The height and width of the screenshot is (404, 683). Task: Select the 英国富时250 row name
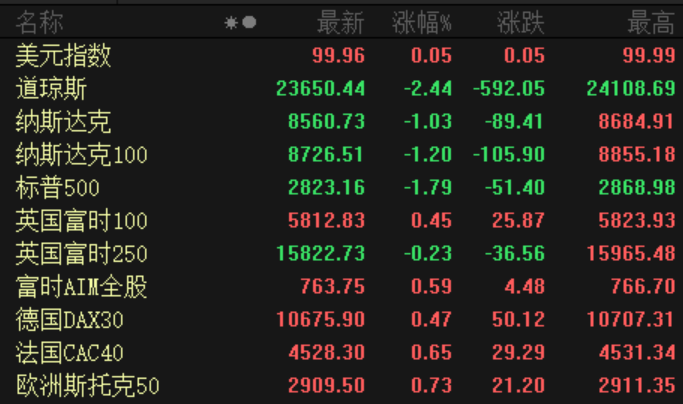81,254
